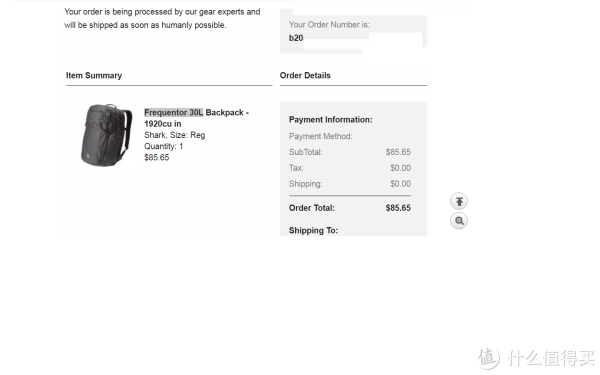Click the 什么值得买 watermark text
The width and height of the screenshot is (600, 375).
(x=551, y=359)
